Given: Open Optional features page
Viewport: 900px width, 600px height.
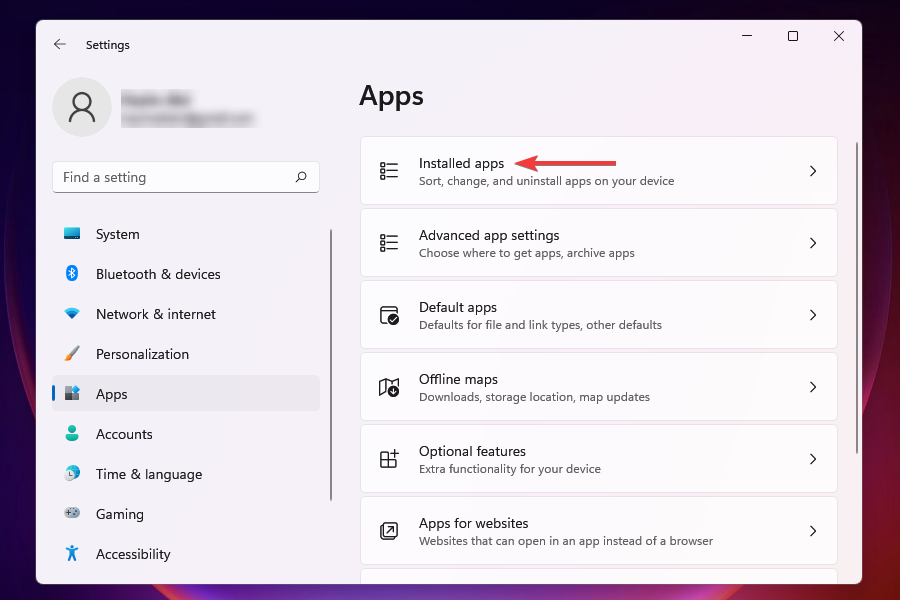Looking at the screenshot, I should click(x=599, y=459).
